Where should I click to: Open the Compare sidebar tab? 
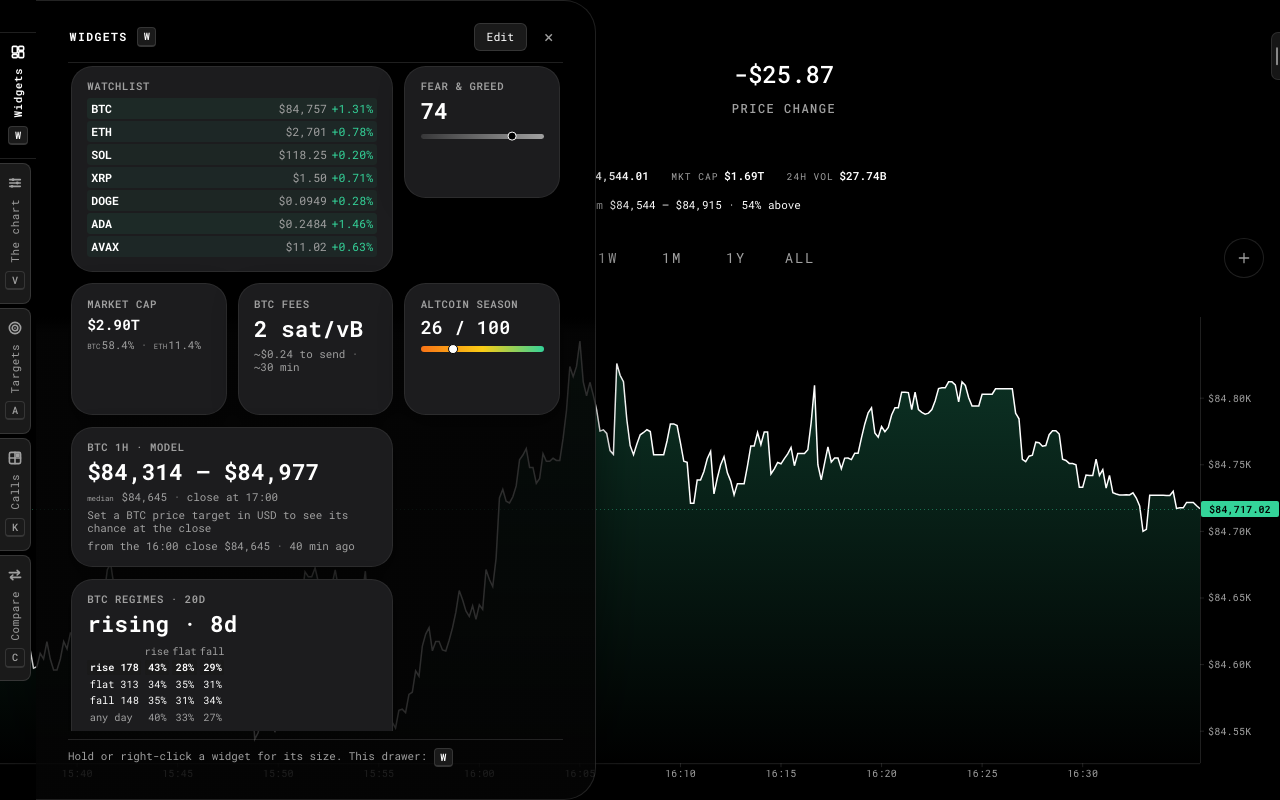(x=15, y=617)
